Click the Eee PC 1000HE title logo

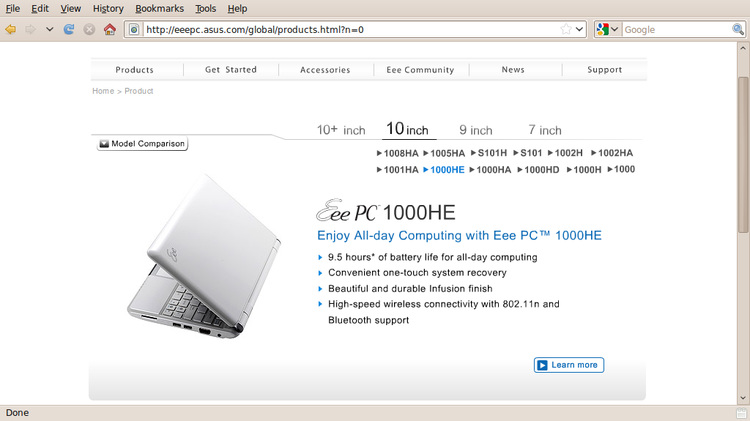click(386, 211)
